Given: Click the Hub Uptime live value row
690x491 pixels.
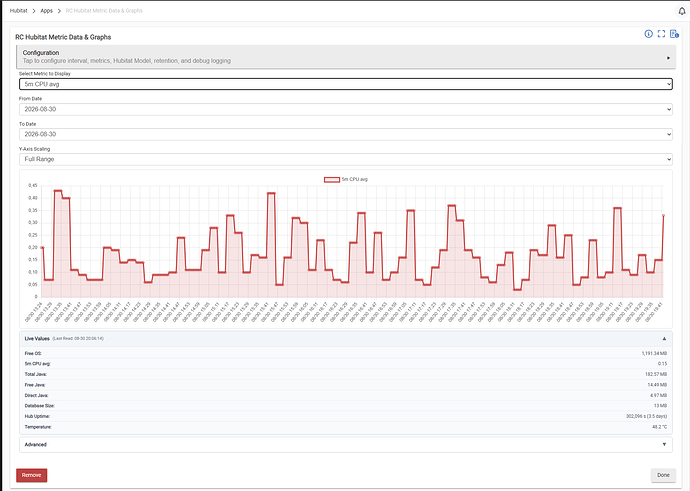Looking at the screenshot, I should pos(346,416).
